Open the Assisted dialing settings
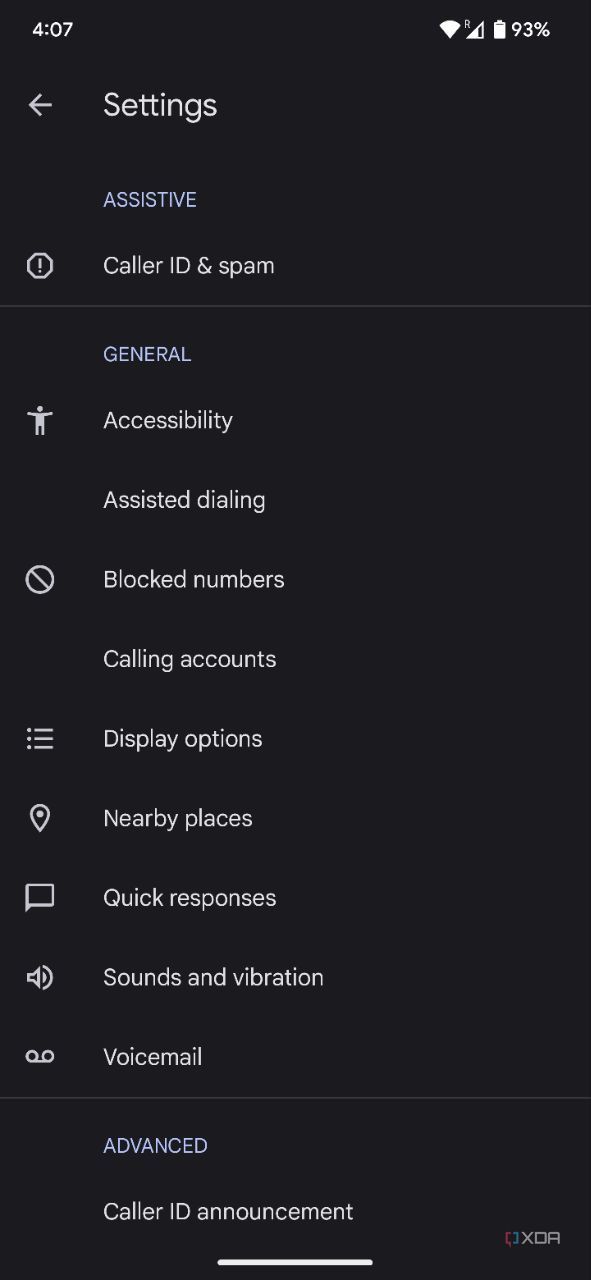 point(184,499)
